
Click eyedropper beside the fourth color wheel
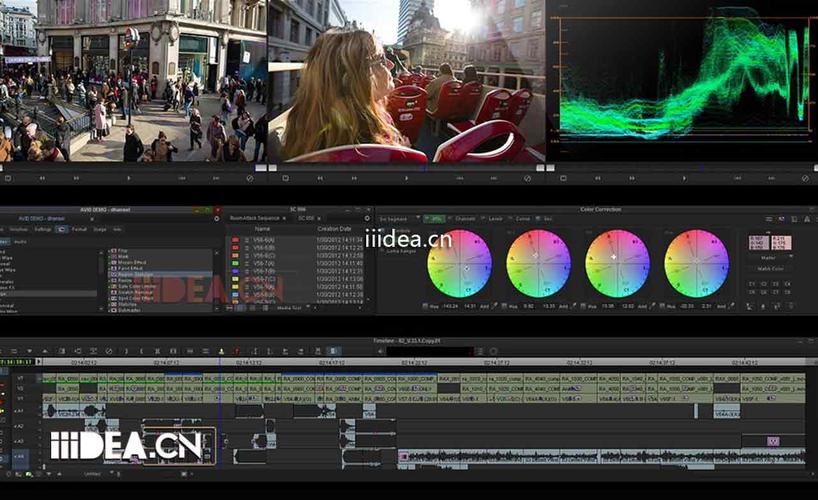click(731, 306)
